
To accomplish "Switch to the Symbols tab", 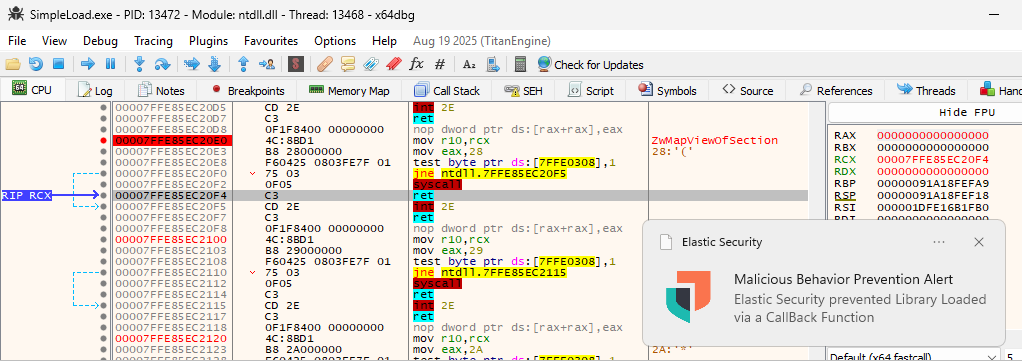I will coord(668,91).
